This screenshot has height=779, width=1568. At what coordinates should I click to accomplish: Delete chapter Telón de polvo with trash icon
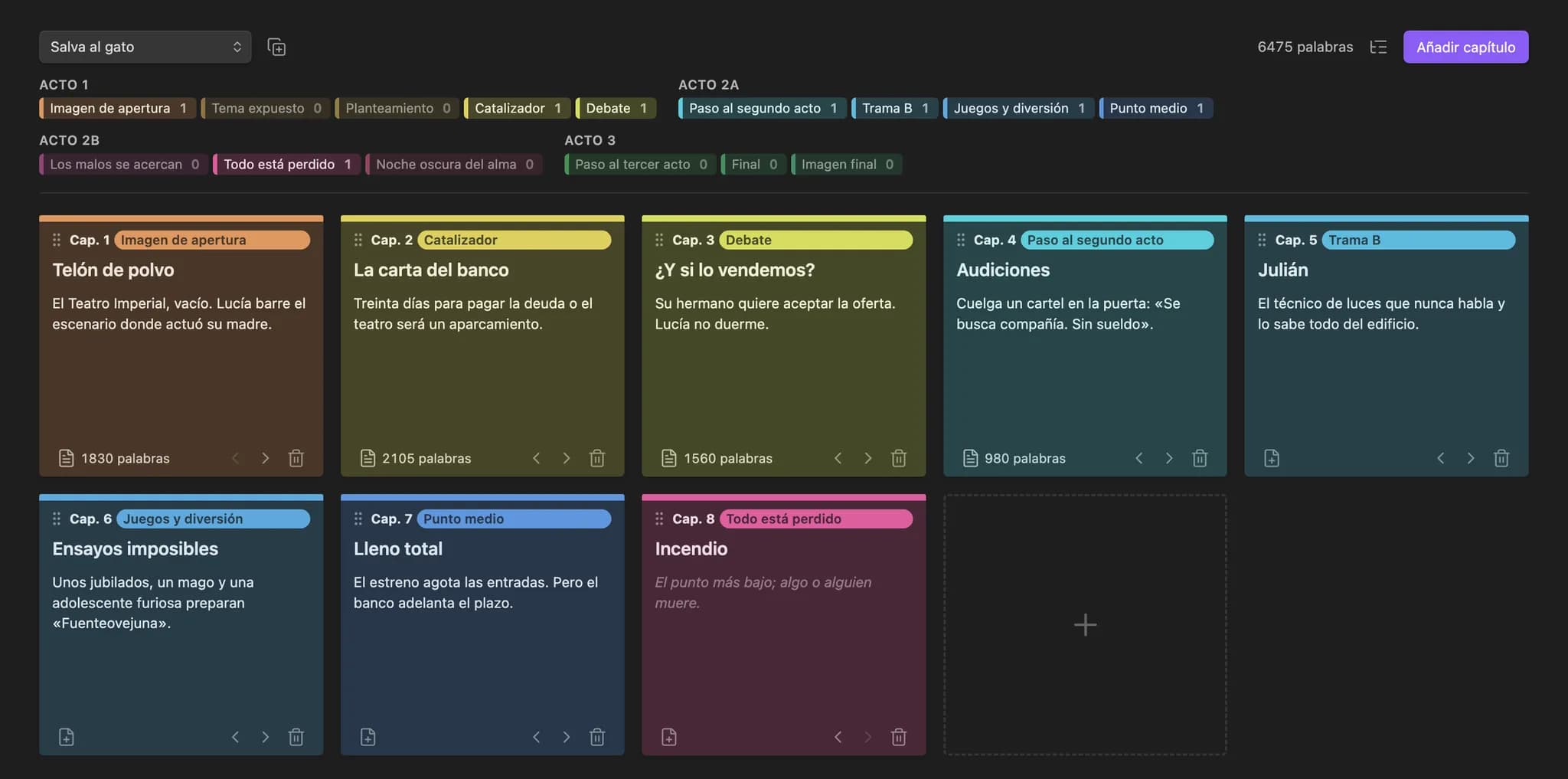(296, 458)
